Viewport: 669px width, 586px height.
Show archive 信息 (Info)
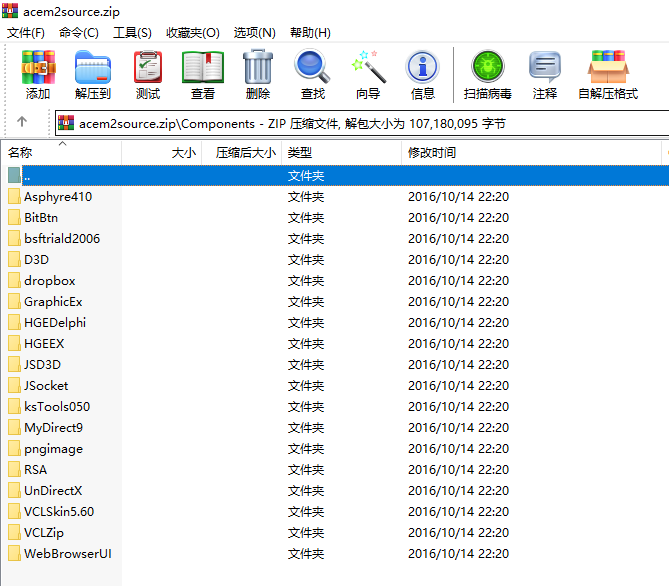pyautogui.click(x=422, y=67)
